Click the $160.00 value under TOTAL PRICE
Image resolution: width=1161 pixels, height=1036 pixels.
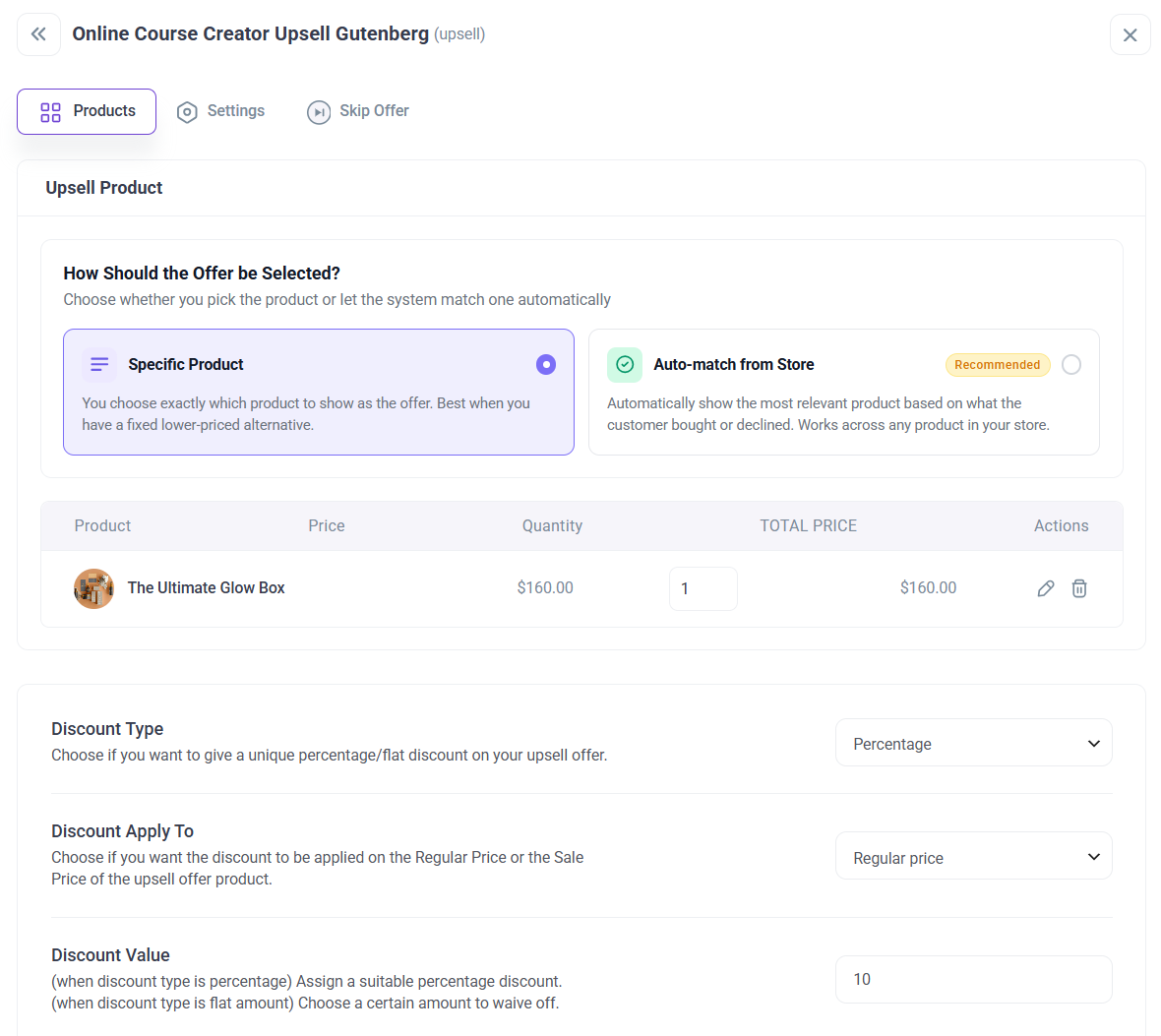[x=928, y=588]
